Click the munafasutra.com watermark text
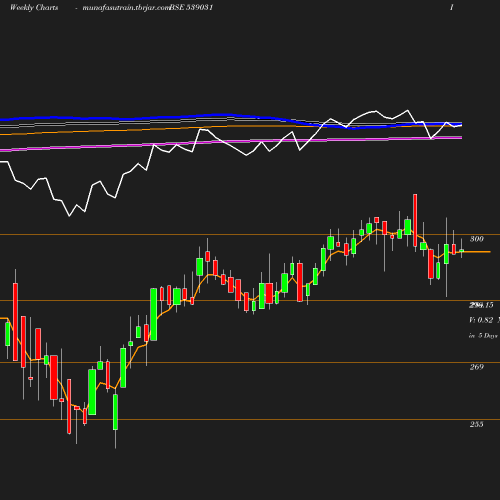500x500 pixels. [126, 8]
